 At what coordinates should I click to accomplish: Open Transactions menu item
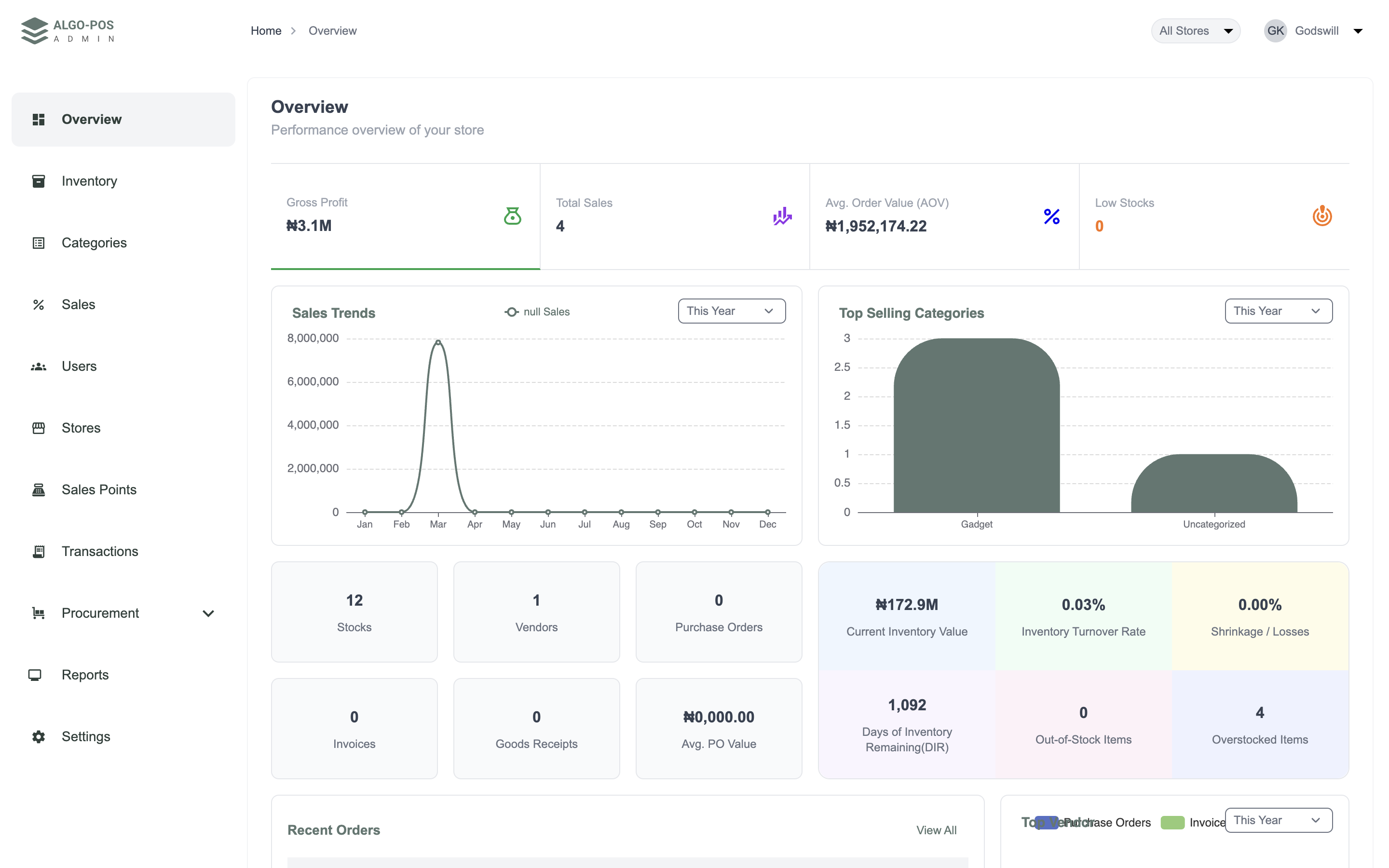click(123, 552)
